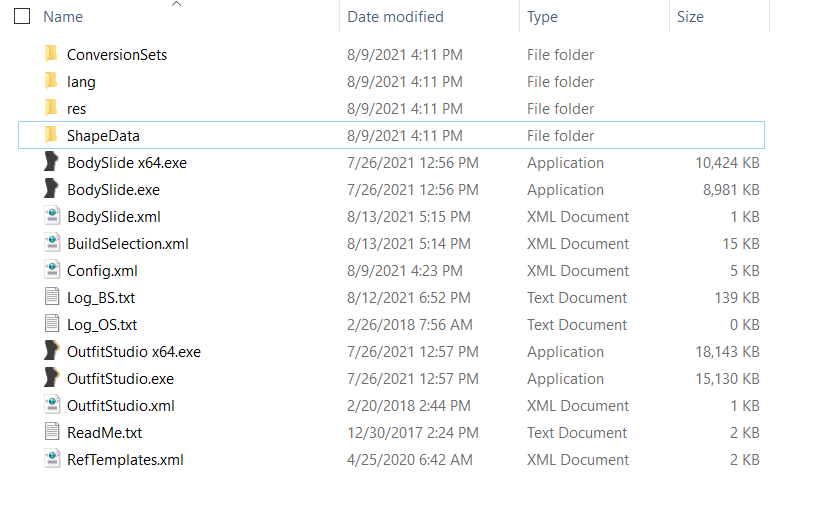
Task: Click the 8,981 KB size value
Action: click(731, 190)
